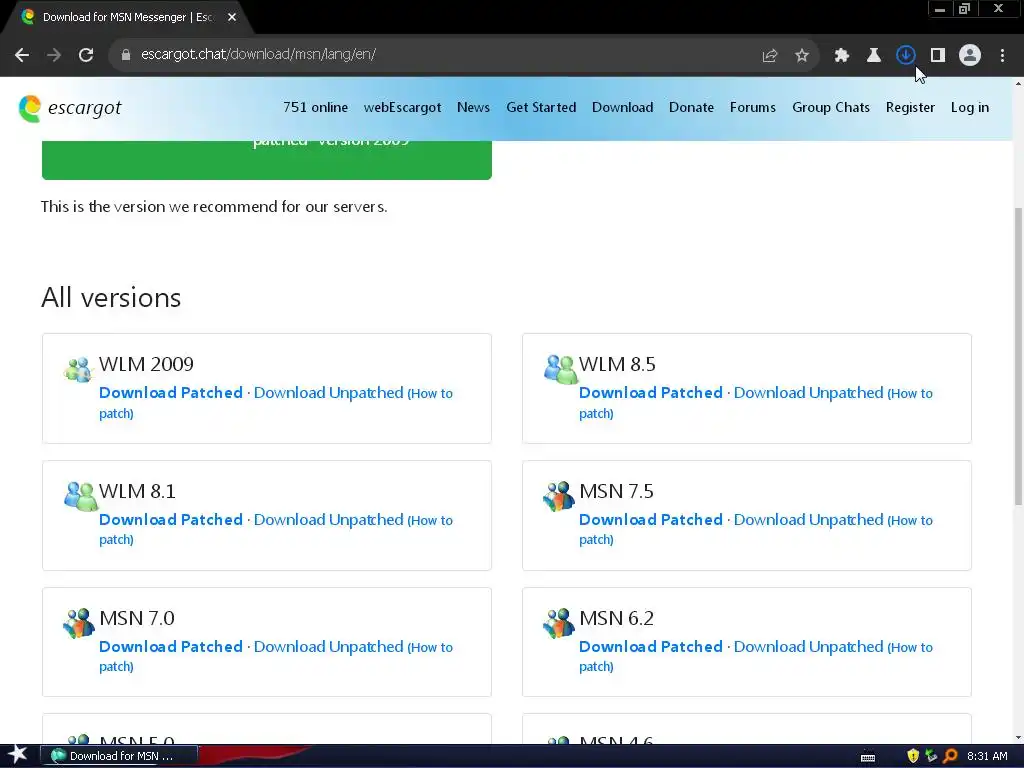Open the Chrome Labs flask icon
Screen dimensions: 1024x768
coord(873,56)
